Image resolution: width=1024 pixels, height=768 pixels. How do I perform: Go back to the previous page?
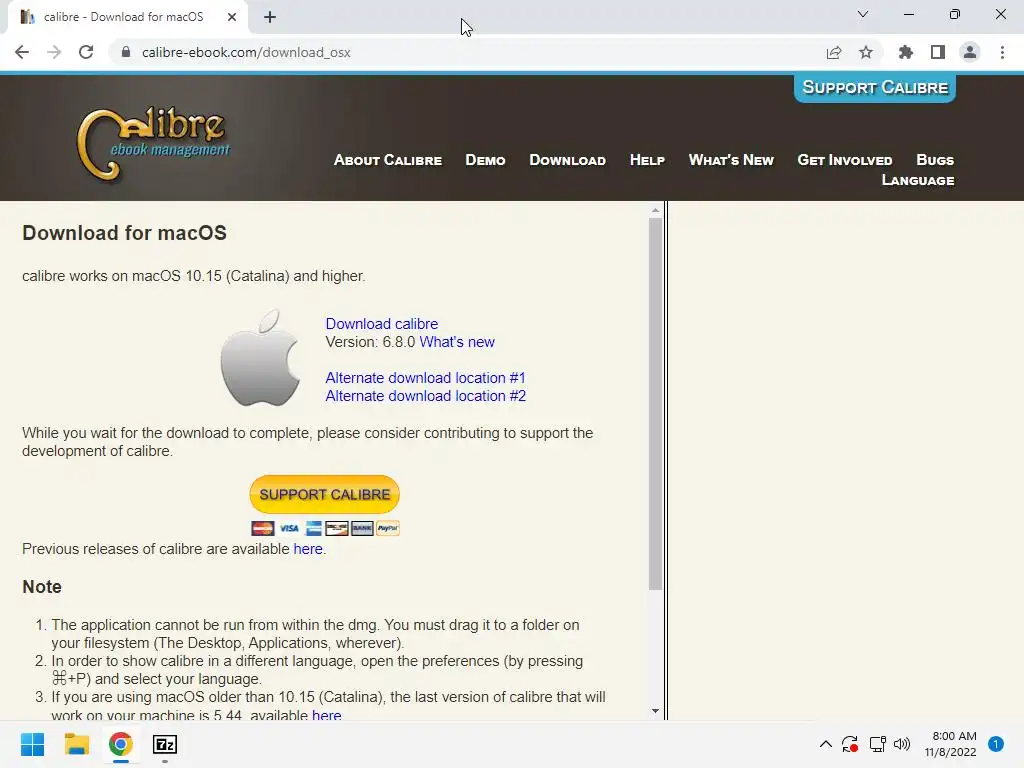pos(22,52)
